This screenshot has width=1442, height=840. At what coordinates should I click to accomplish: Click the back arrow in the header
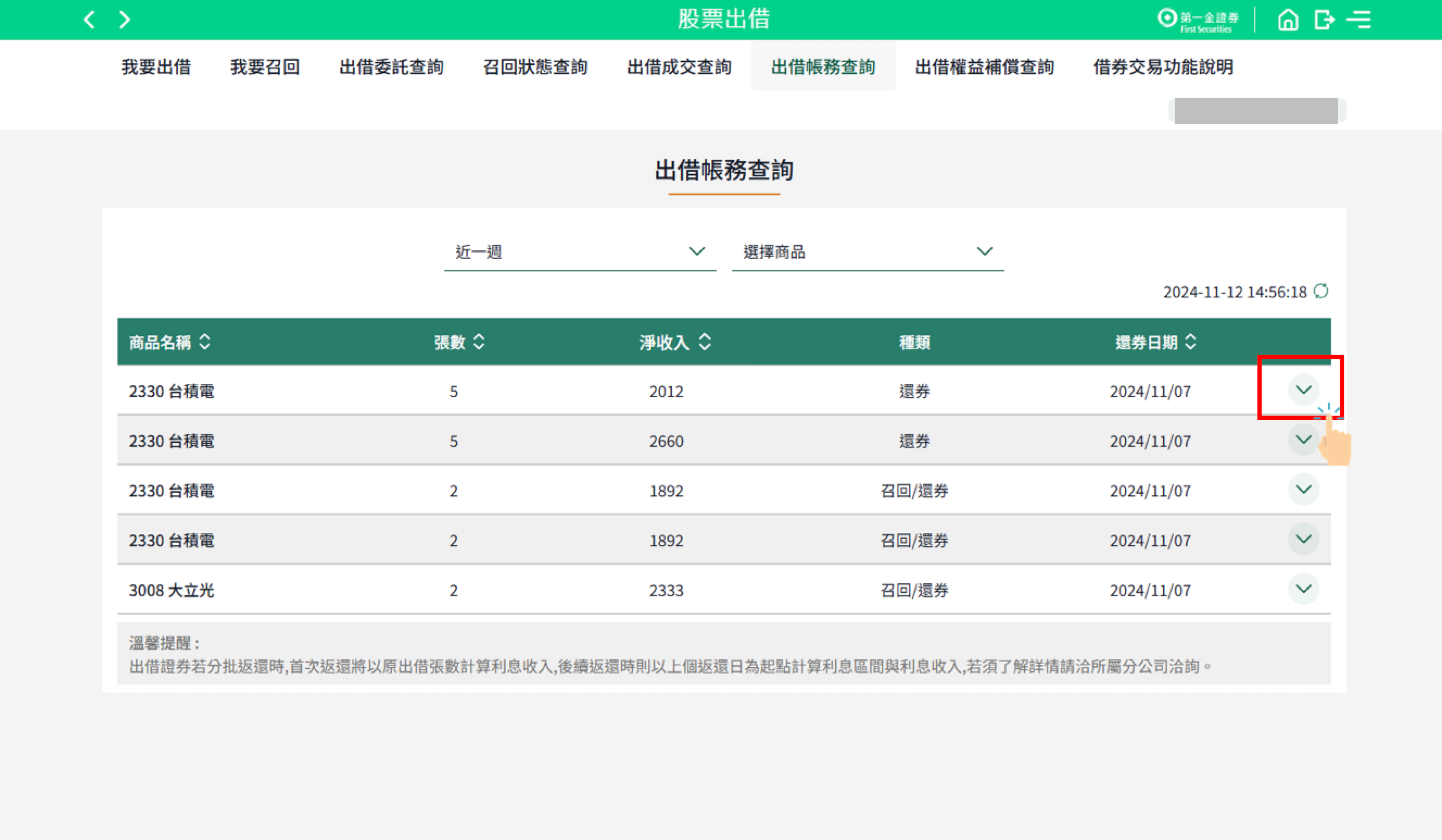pos(90,20)
